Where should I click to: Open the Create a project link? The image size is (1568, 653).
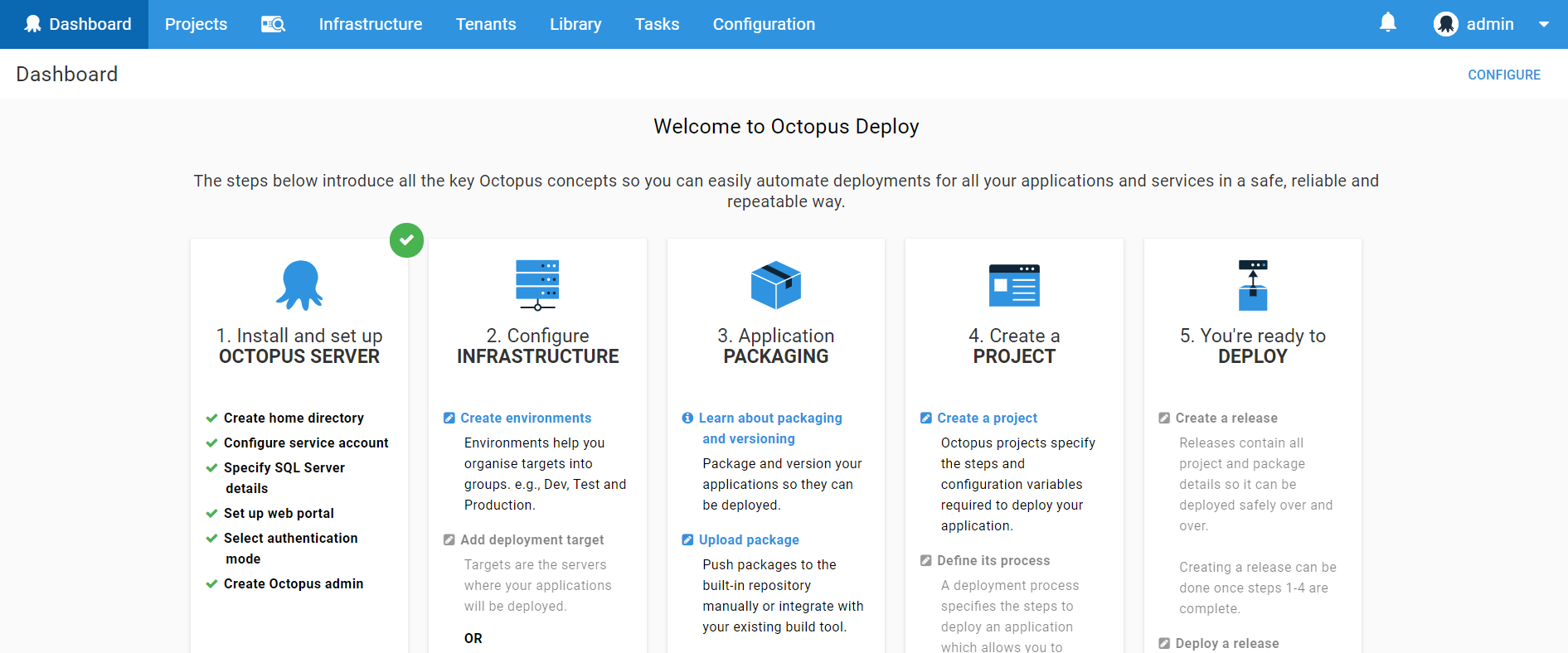click(987, 418)
